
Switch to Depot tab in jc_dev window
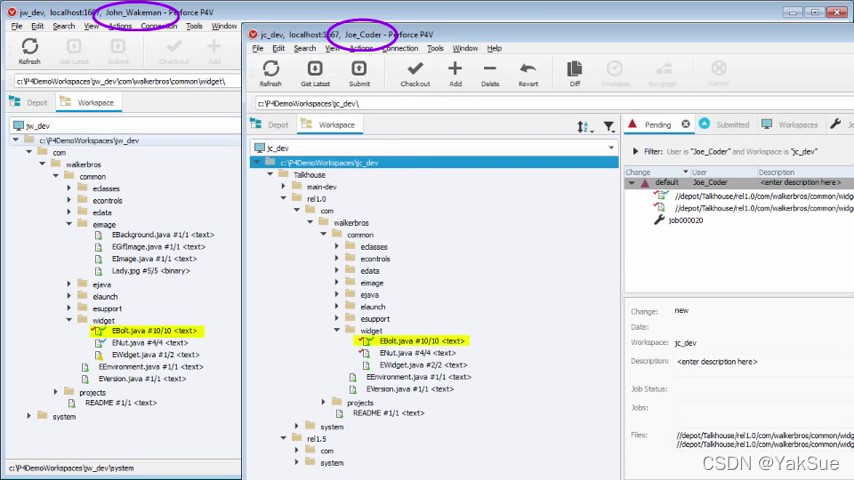271,124
